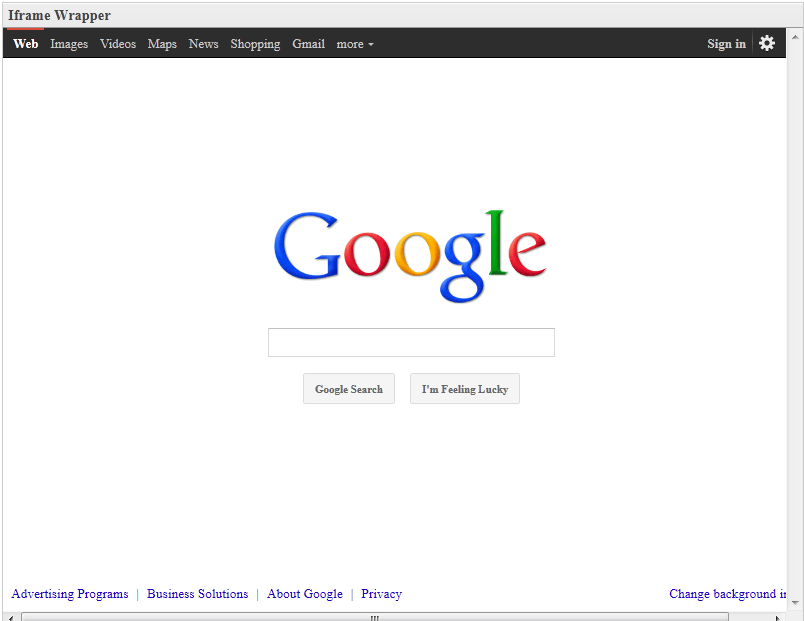This screenshot has height=621, width=804.
Task: Open Shopping in the navigation bar
Action: (x=255, y=44)
